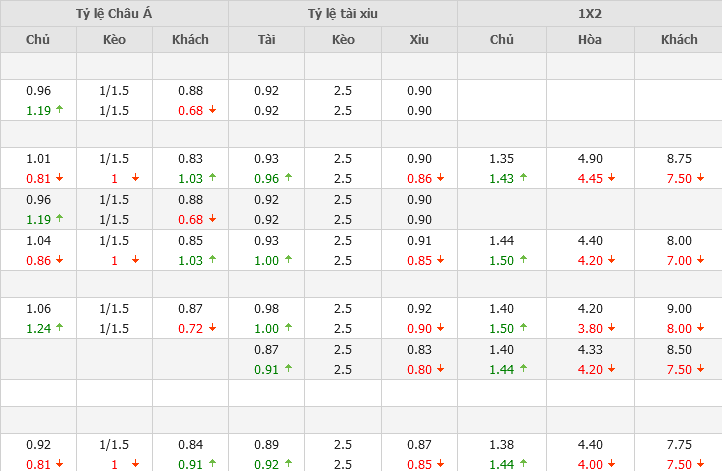722x471 pixels.
Task: Click the green up arrow beside 0.96
Action: pyautogui.click(x=288, y=179)
